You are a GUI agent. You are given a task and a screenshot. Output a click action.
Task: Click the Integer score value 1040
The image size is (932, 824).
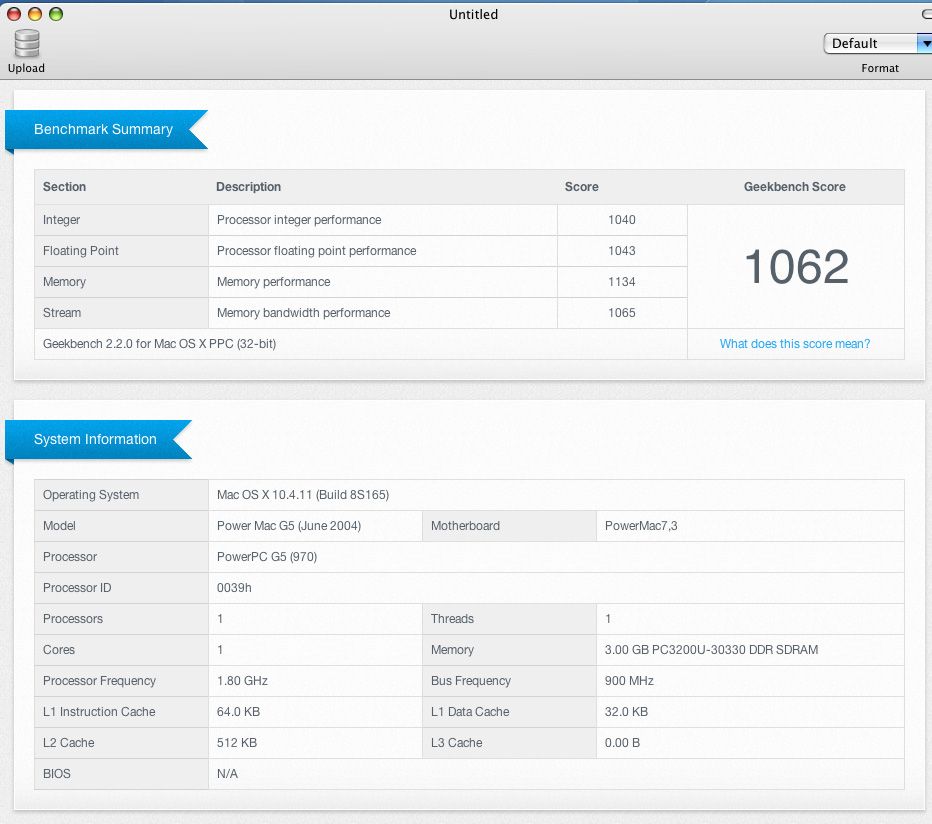pos(622,220)
